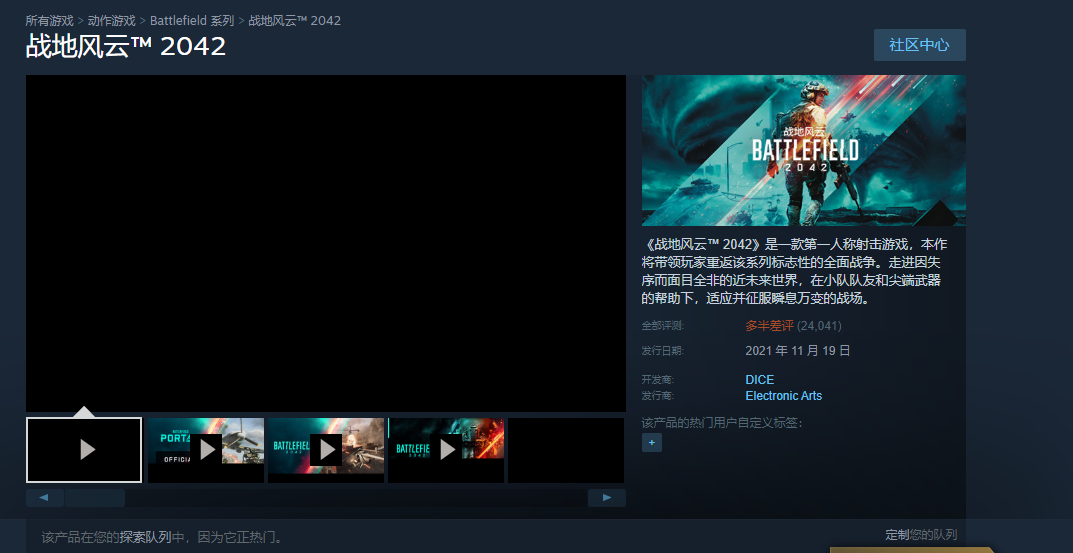Screen dimensions: 1073x553
Task: Open the Battlefield 系列 breadcrumb link
Action: click(x=192, y=21)
